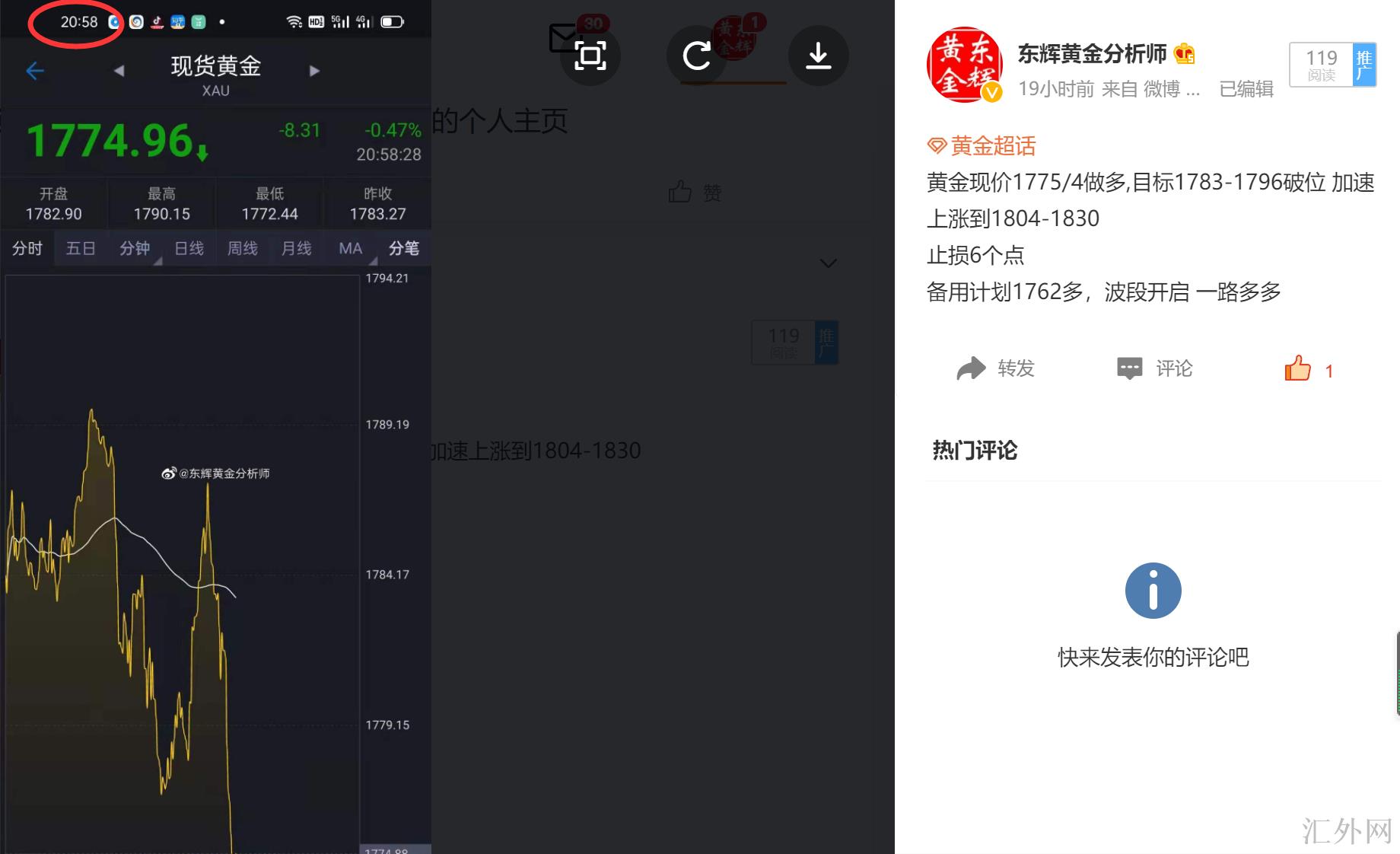Viewport: 1400px width, 854px height.
Task: Go to next instrument with right triangle
Action: 314,71
